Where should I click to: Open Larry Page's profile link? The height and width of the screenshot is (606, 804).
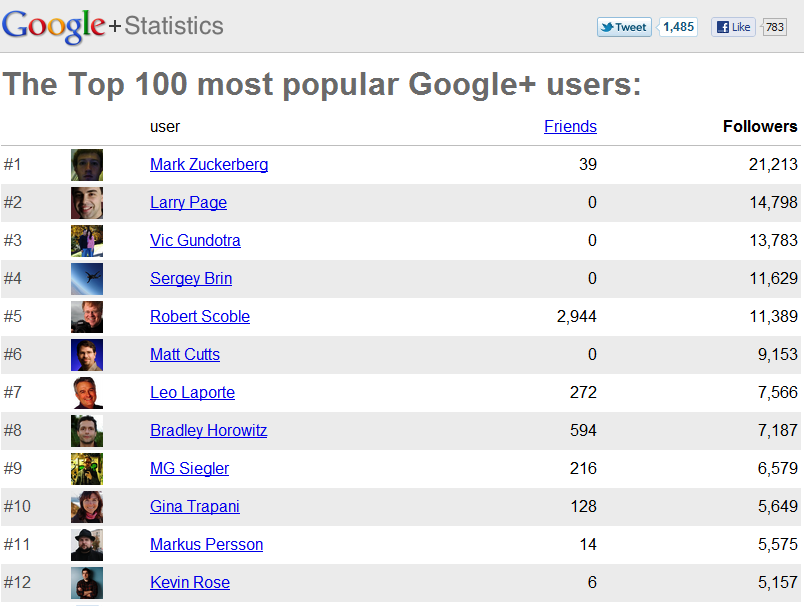(x=188, y=203)
